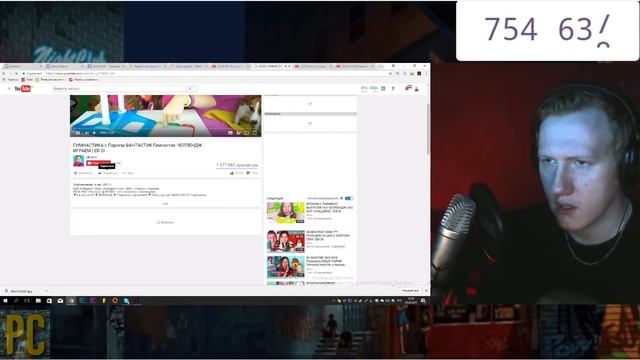Screen dimensions: 640x360
Task: Open the YouTube upload video icon
Action: tap(393, 88)
